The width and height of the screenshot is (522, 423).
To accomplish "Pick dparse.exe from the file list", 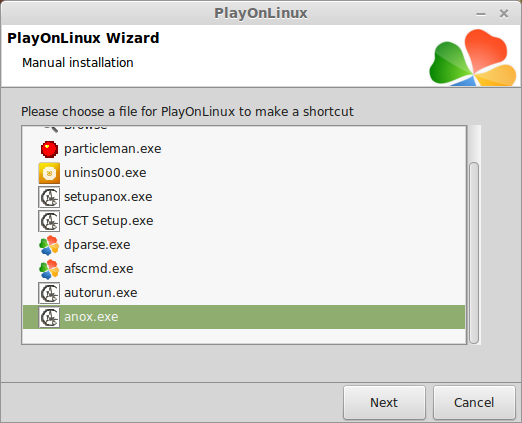I will pyautogui.click(x=244, y=245).
